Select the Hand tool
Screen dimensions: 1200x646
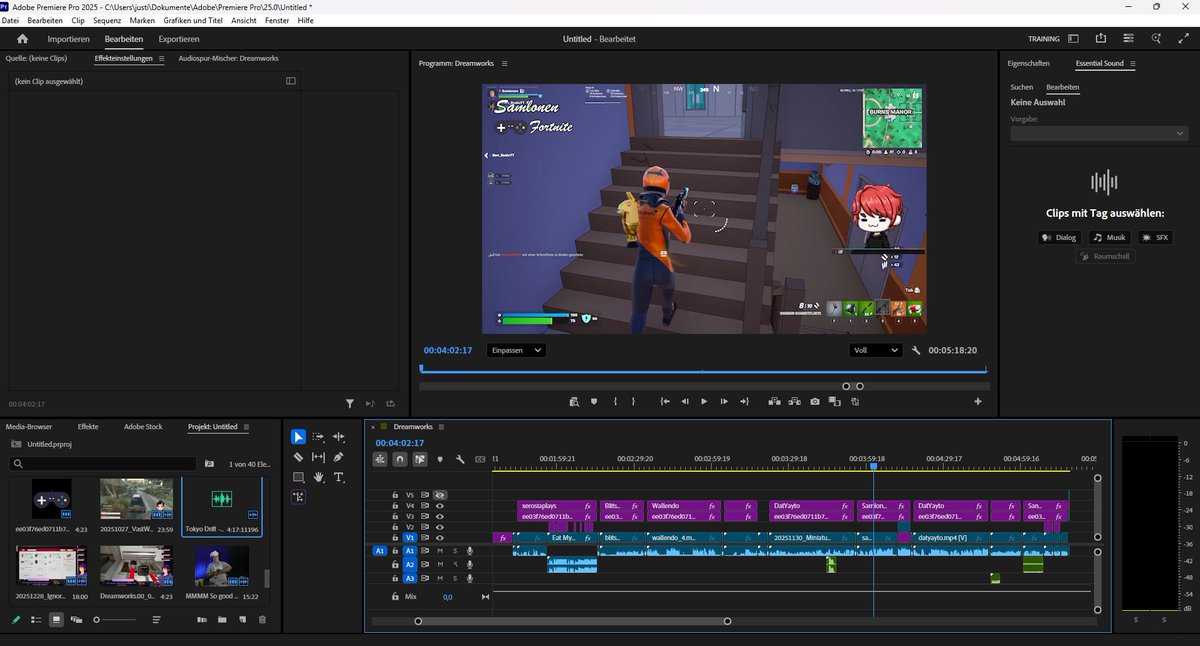(318, 478)
